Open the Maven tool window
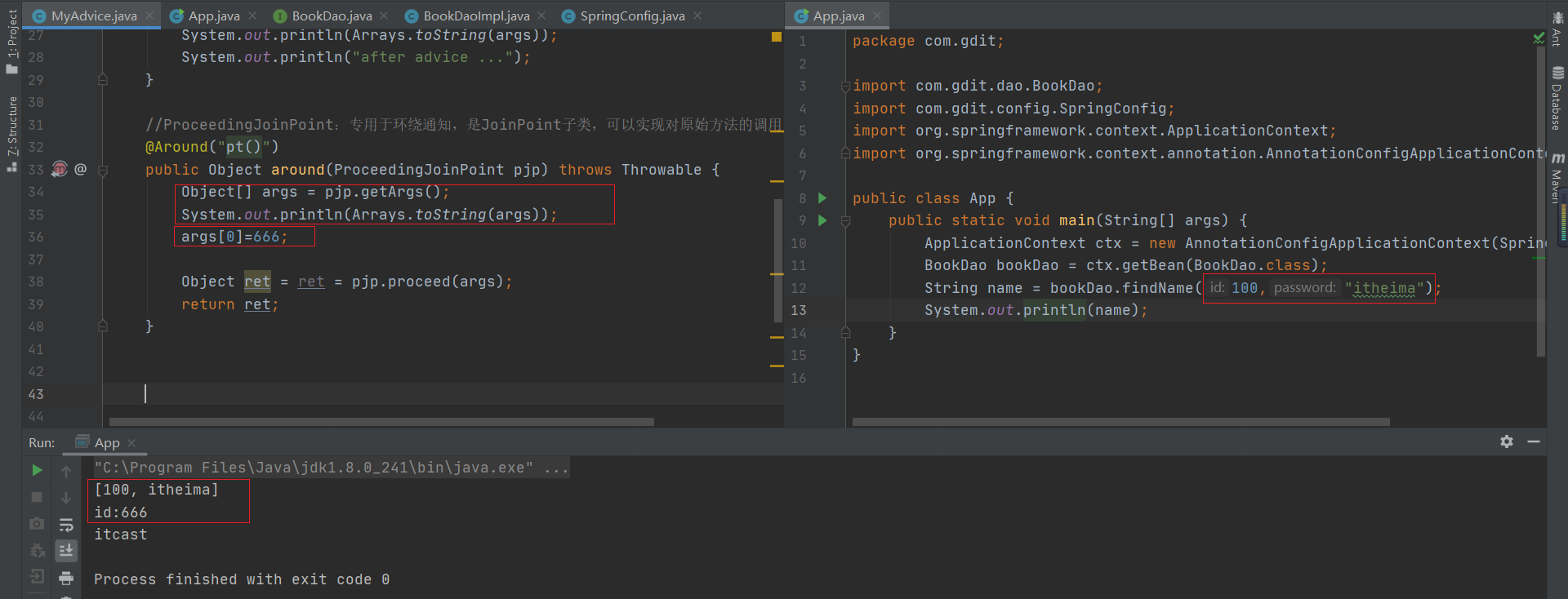The image size is (1568, 599). point(1557,179)
